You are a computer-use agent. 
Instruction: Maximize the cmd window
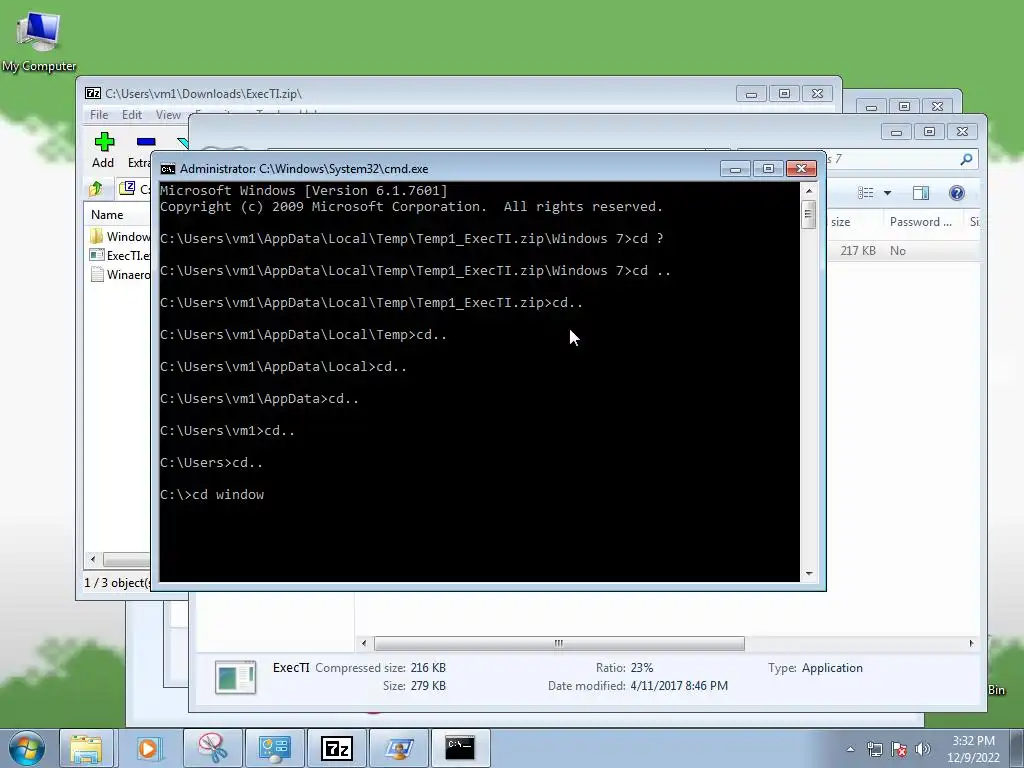[768, 169]
